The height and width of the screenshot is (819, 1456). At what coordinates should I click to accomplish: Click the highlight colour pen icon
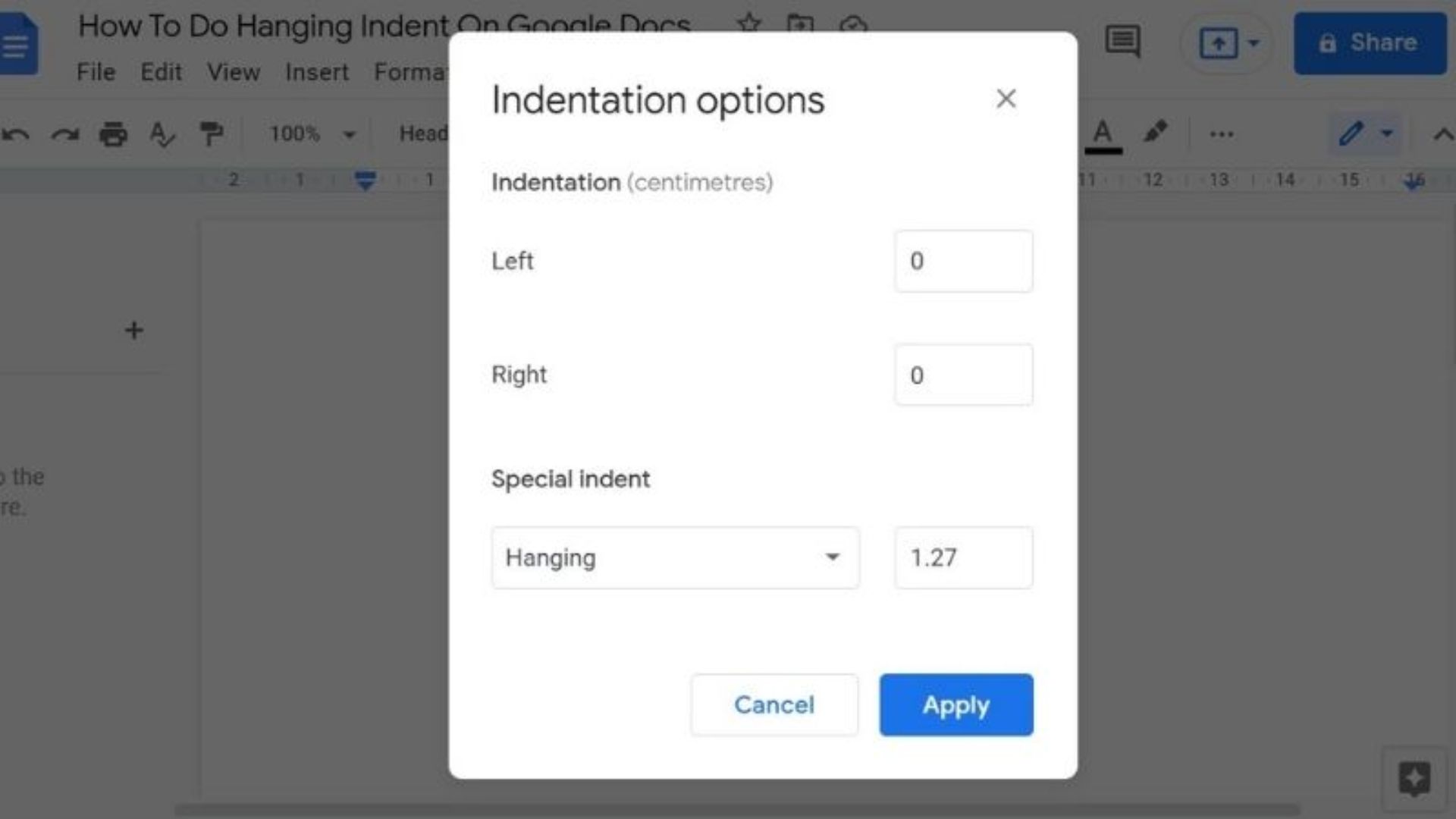[1155, 133]
